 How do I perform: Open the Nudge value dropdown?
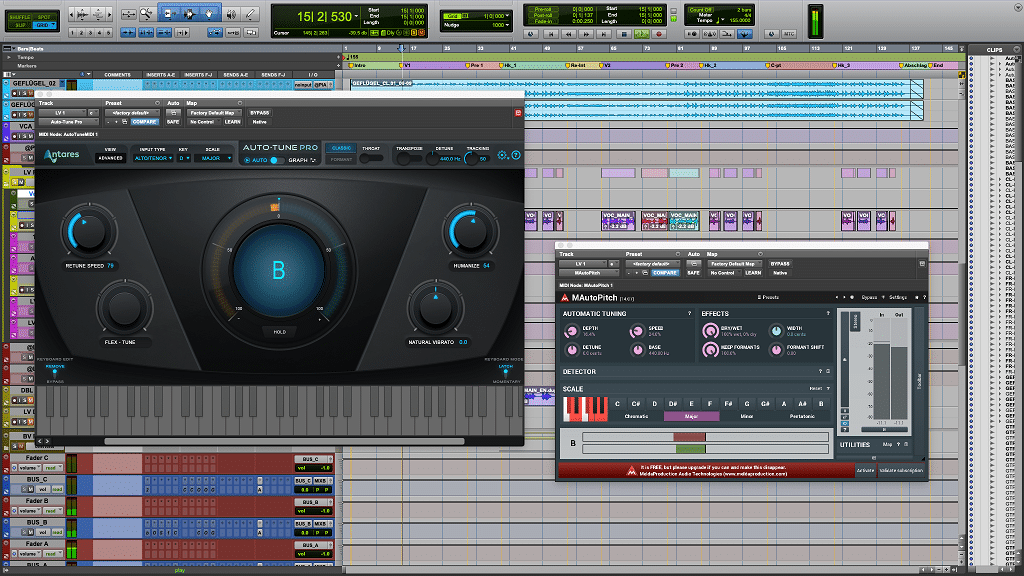[507, 25]
